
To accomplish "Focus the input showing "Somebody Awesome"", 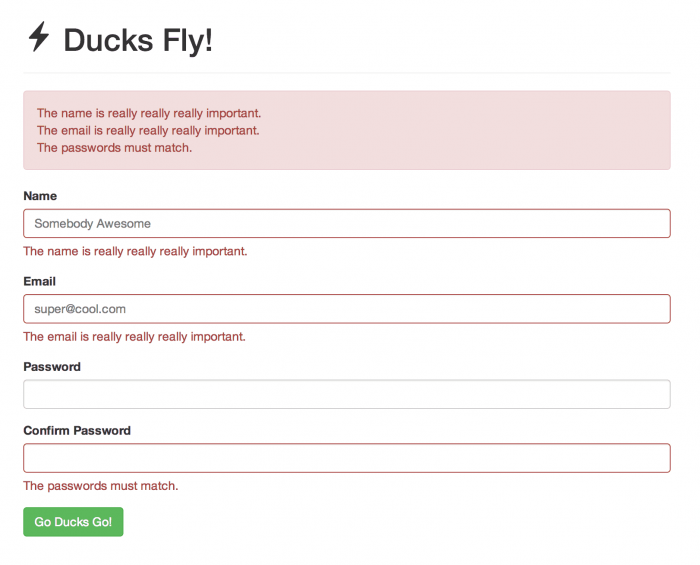I will tap(346, 223).
